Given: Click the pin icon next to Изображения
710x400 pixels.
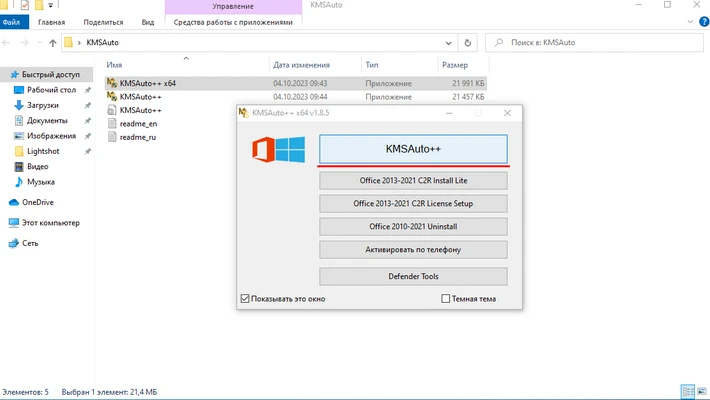Looking at the screenshot, I should click(88, 136).
